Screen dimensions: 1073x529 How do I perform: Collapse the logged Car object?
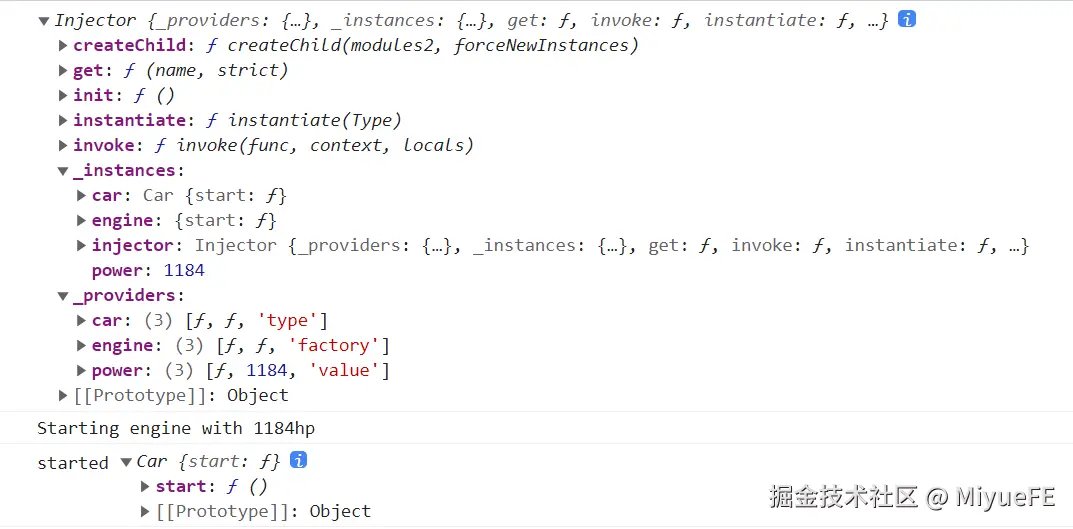[126, 461]
